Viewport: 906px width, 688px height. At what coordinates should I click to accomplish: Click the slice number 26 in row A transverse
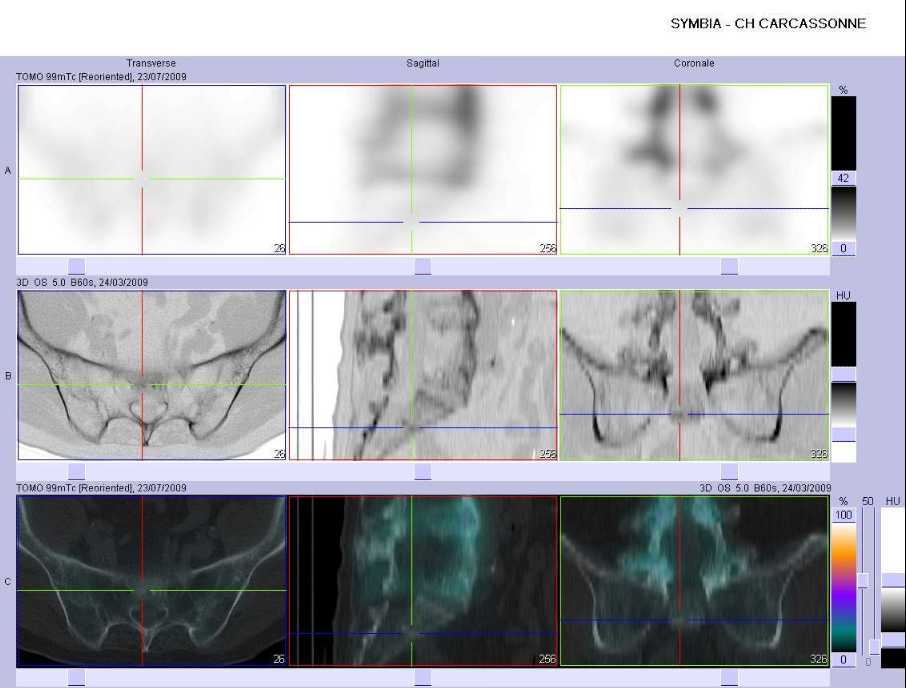pyautogui.click(x=279, y=248)
